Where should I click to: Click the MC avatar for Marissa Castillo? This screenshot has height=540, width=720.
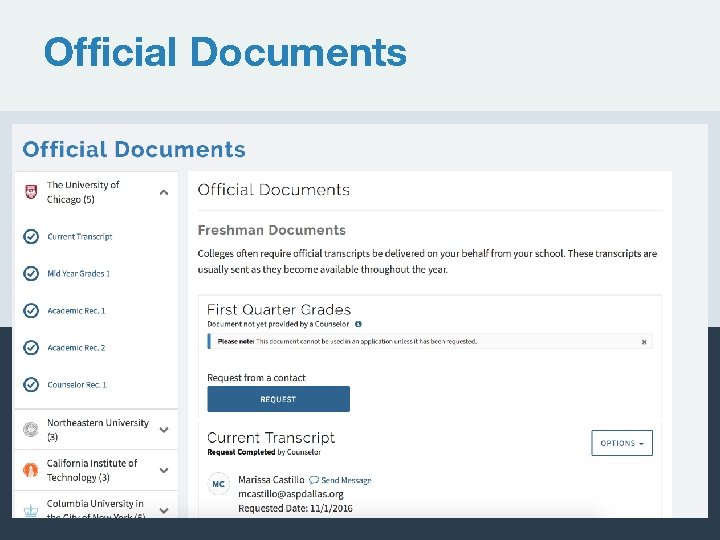click(x=219, y=484)
